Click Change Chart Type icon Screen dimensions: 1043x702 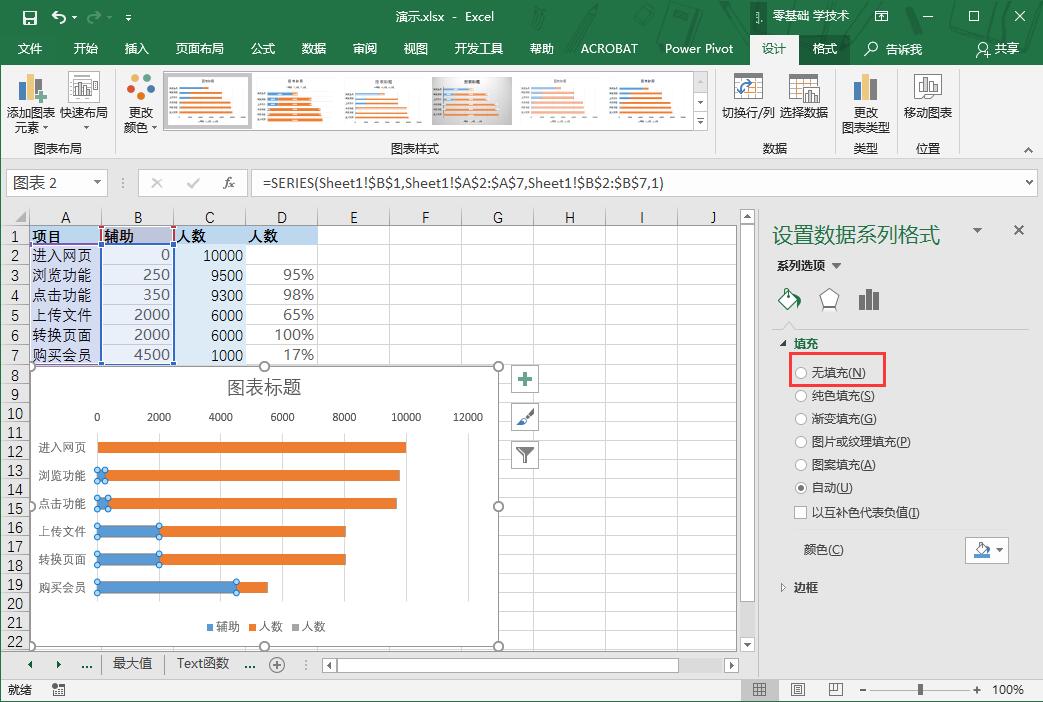pyautogui.click(x=865, y=88)
